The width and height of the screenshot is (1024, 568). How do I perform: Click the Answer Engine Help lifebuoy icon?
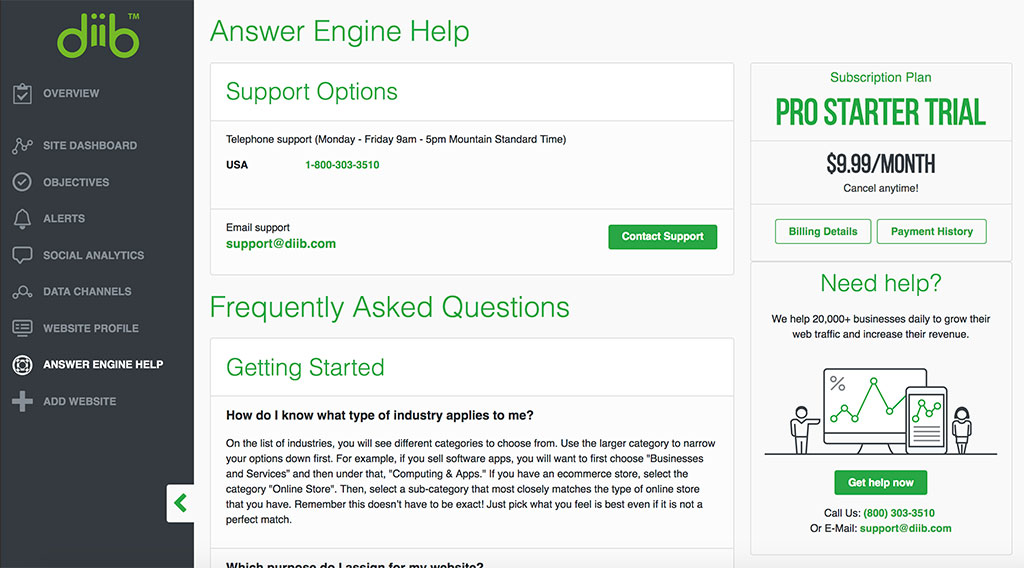coord(22,365)
